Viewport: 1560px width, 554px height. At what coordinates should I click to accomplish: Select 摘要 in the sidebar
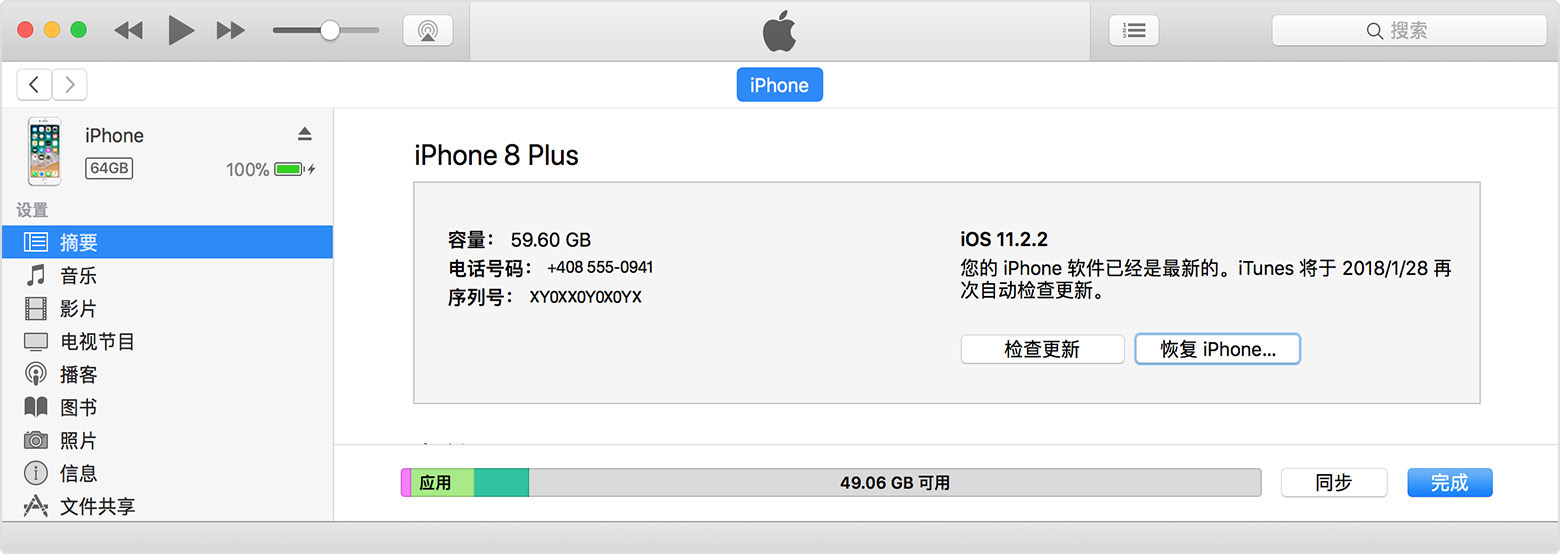[x=78, y=242]
